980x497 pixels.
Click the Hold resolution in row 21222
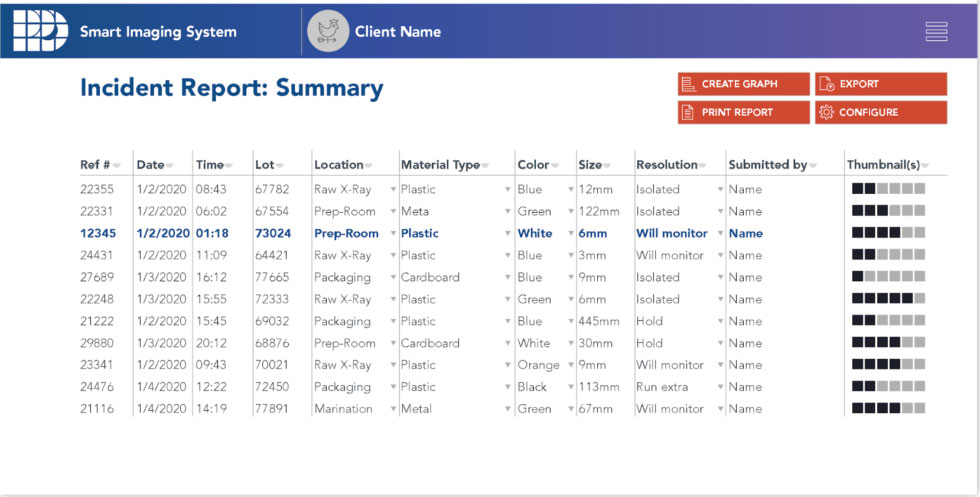pos(649,321)
